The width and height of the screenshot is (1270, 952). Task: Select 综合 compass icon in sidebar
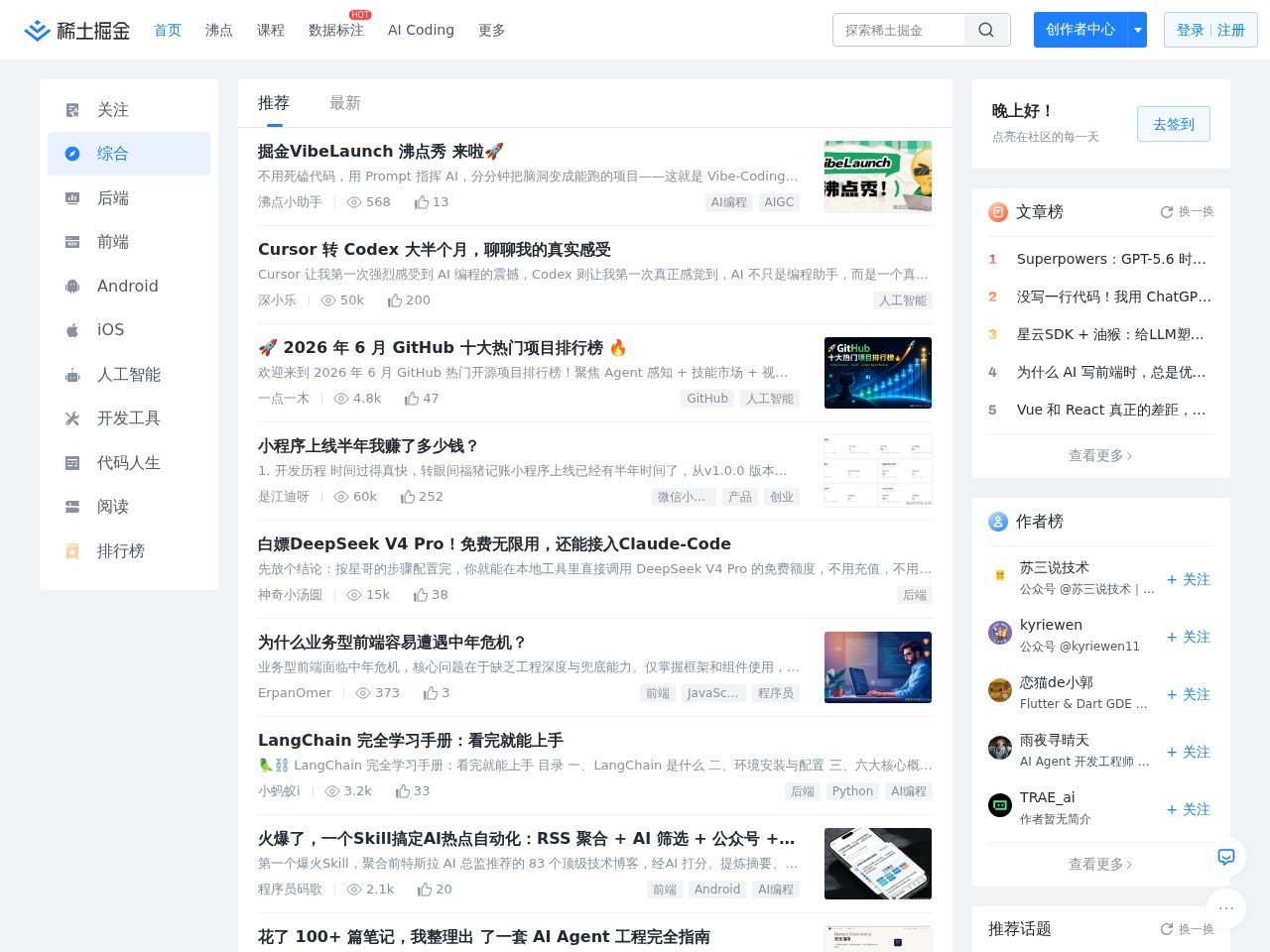(72, 154)
